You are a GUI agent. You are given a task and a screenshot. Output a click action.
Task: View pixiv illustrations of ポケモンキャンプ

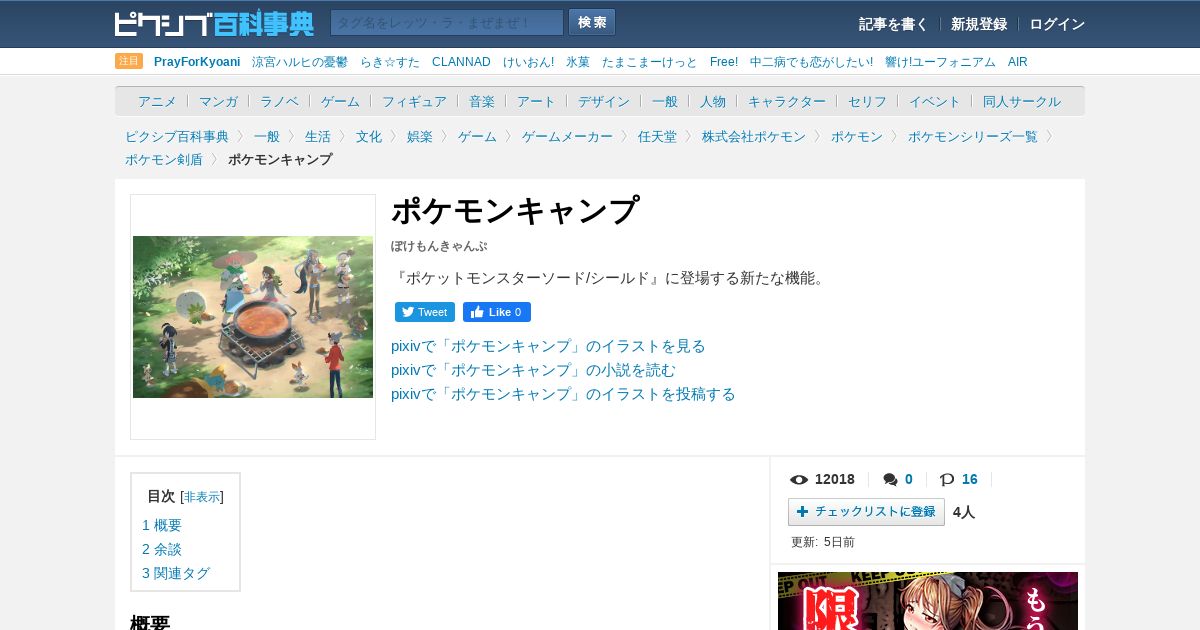[x=548, y=346]
